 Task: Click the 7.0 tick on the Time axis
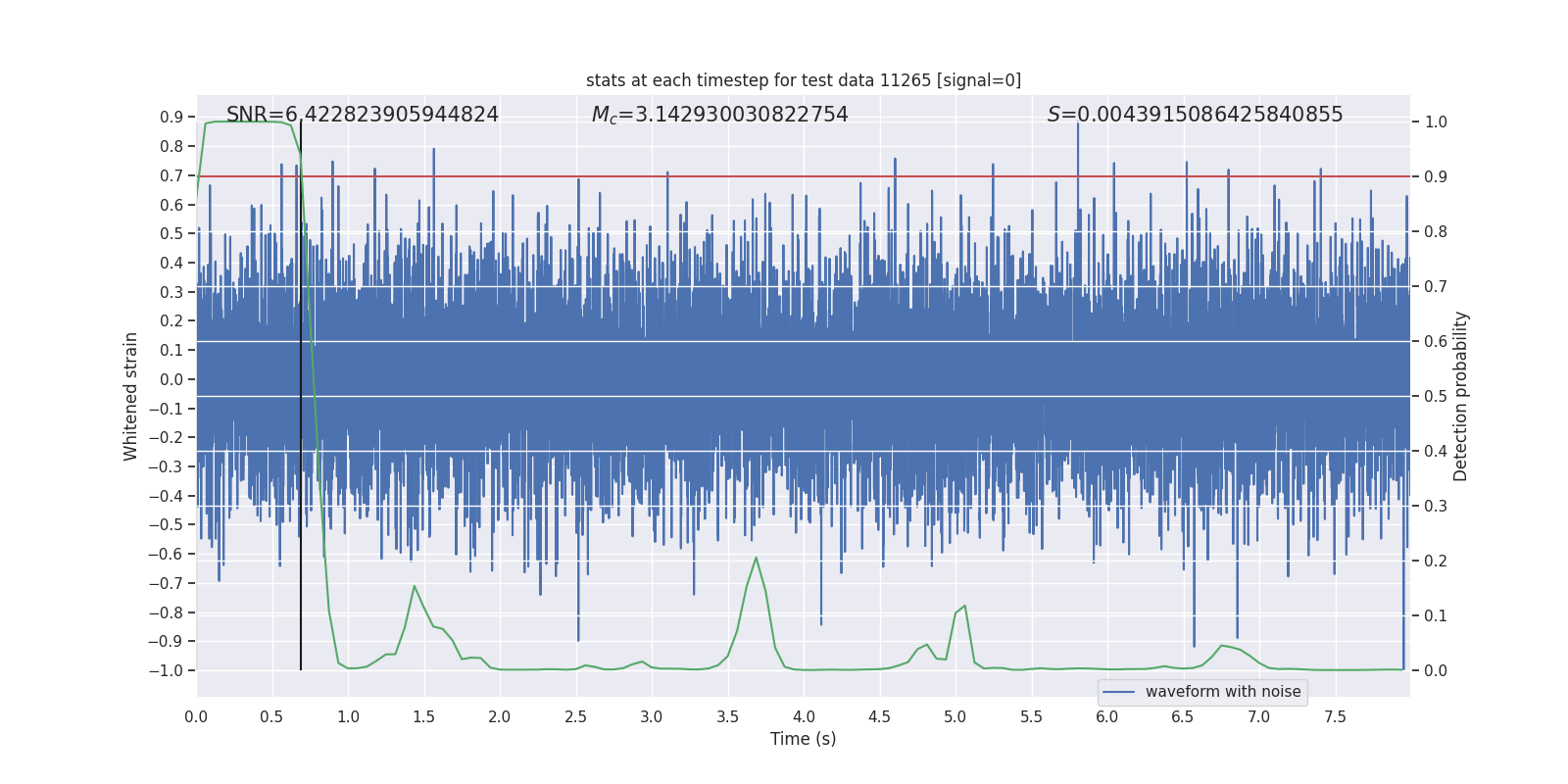pyautogui.click(x=1259, y=717)
